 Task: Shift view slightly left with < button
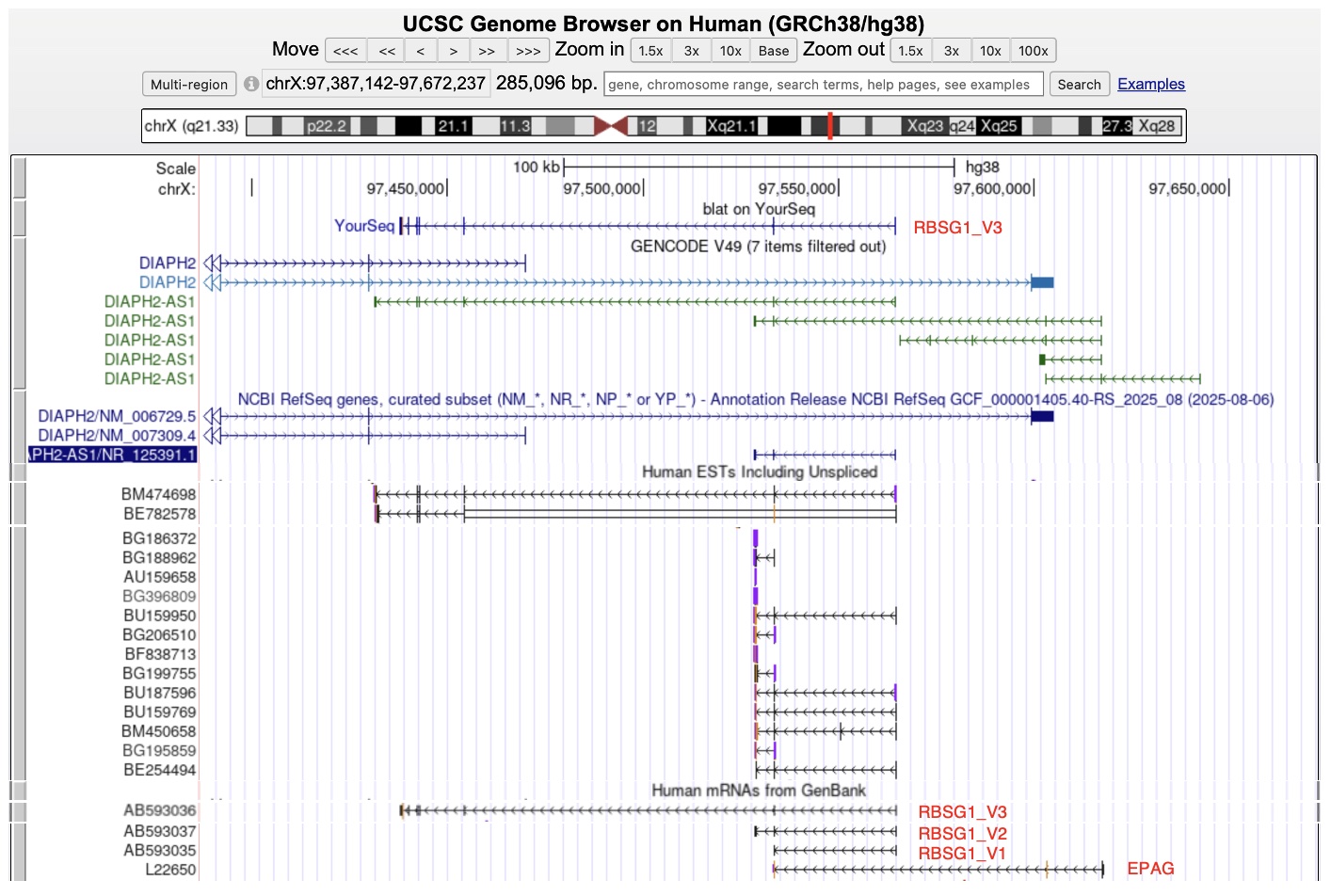[x=420, y=51]
